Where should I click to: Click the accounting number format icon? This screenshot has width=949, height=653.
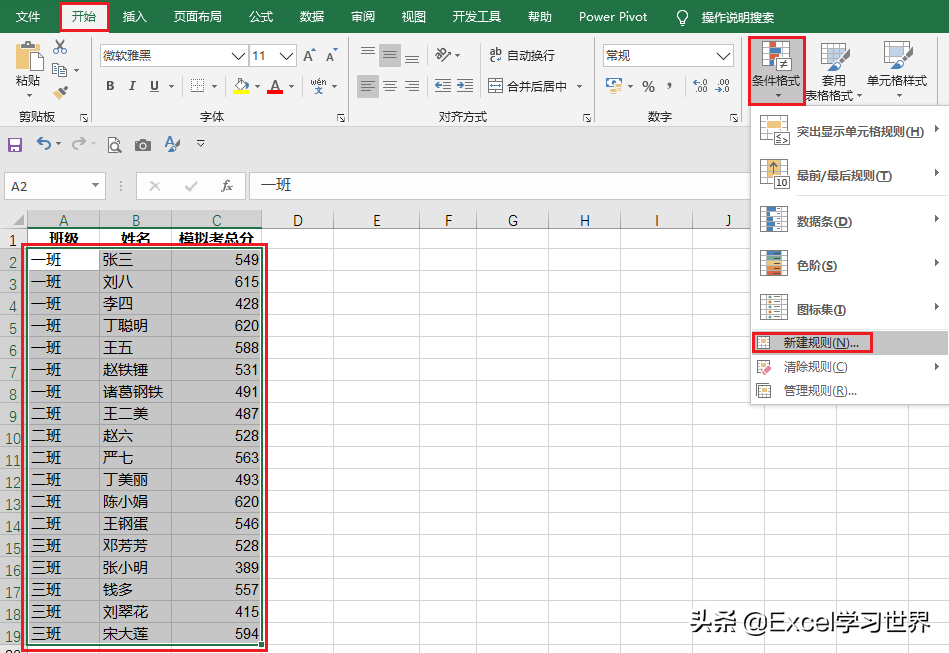614,86
